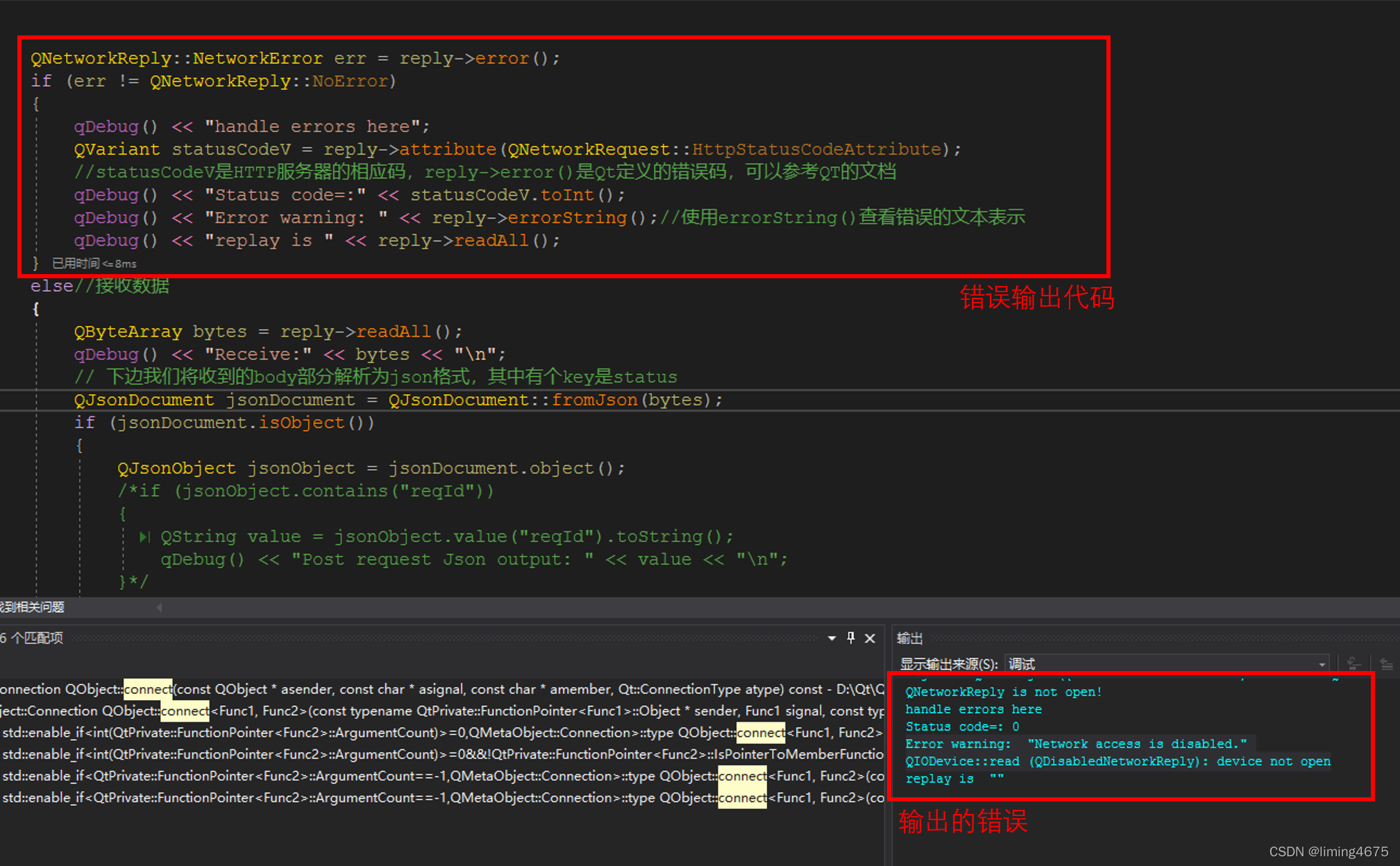The height and width of the screenshot is (866, 1400).
Task: Open the output source dropdown showing 调试
Action: coord(1165,664)
